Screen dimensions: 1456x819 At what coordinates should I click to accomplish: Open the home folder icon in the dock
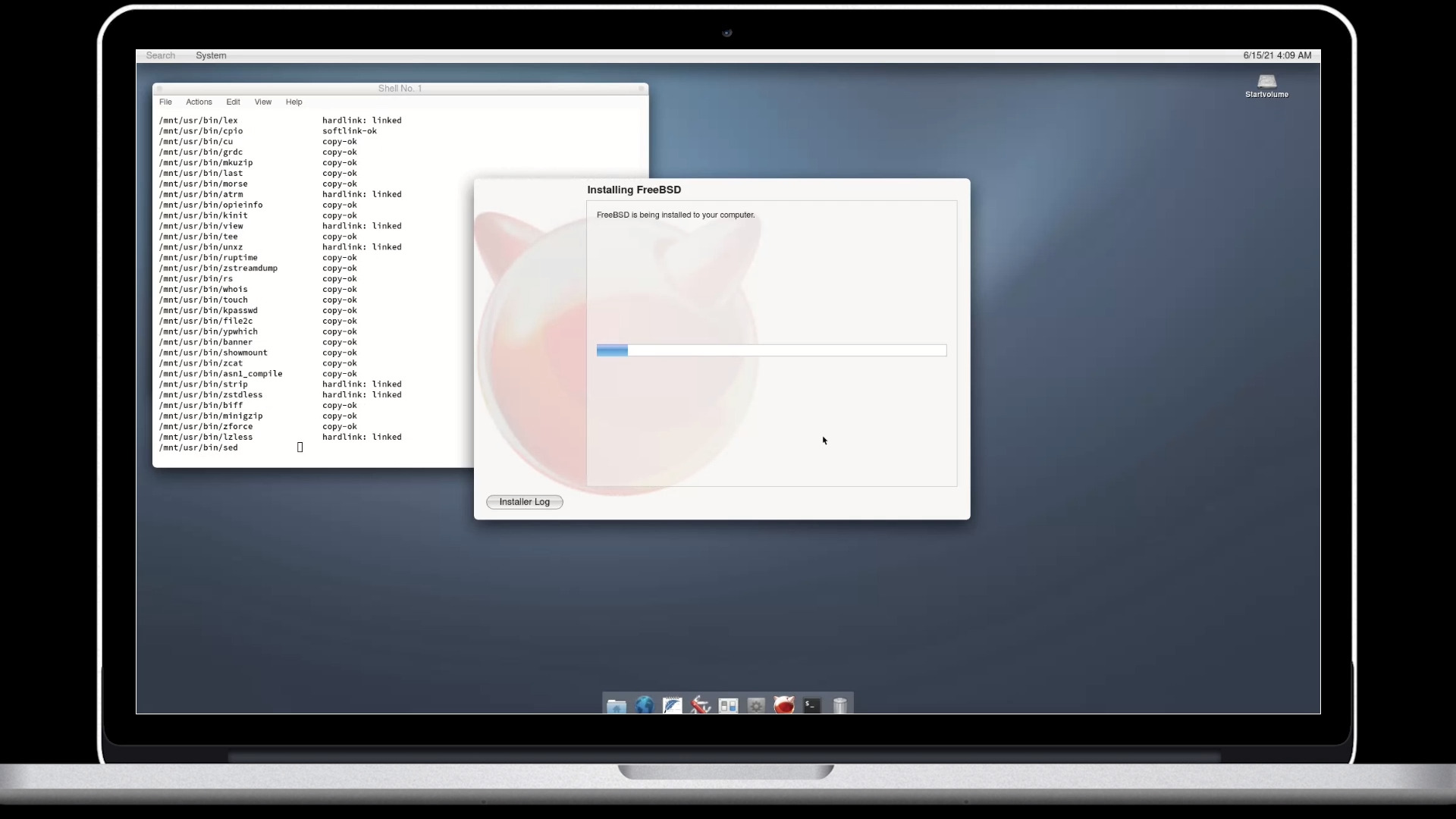[x=616, y=704]
